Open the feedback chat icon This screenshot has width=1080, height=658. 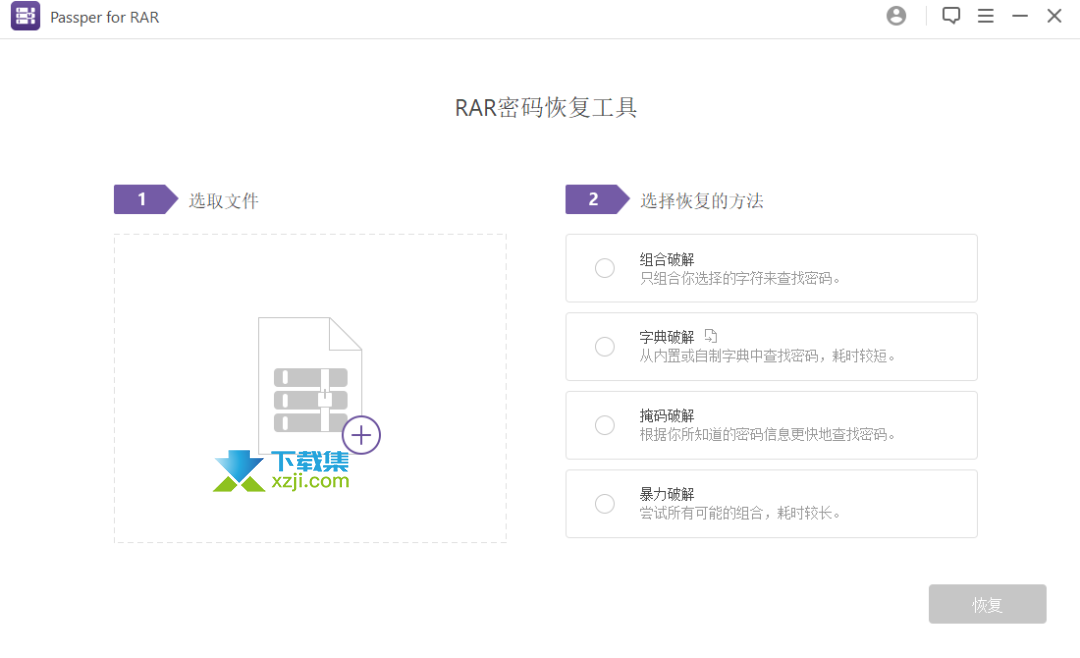click(x=951, y=15)
